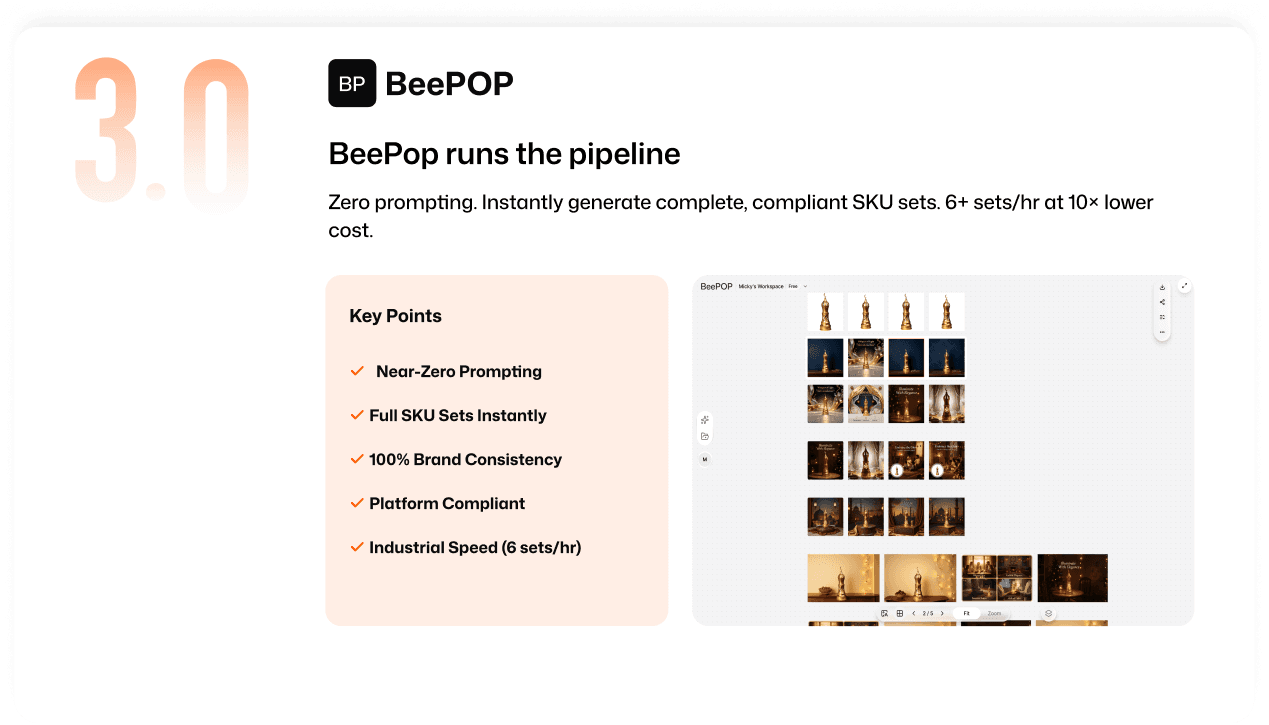Click checkmark beside Near-Zero Prompting
Screen dimensions: 1269x725
click(357, 371)
